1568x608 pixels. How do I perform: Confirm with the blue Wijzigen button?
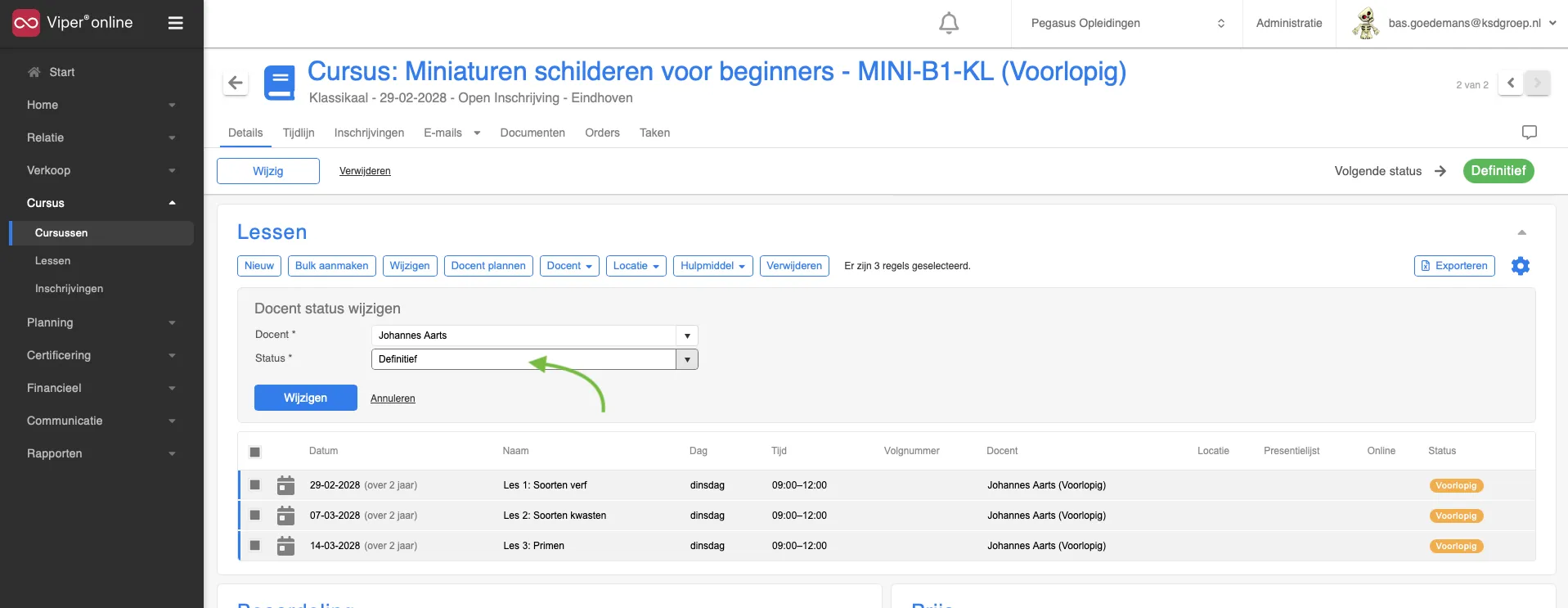[306, 398]
